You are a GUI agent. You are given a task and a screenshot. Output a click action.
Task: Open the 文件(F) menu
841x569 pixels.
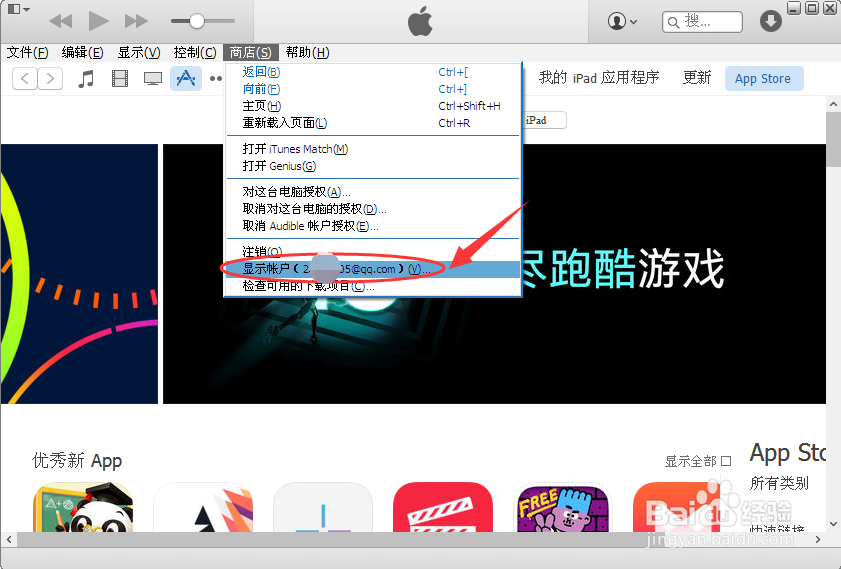tap(27, 53)
